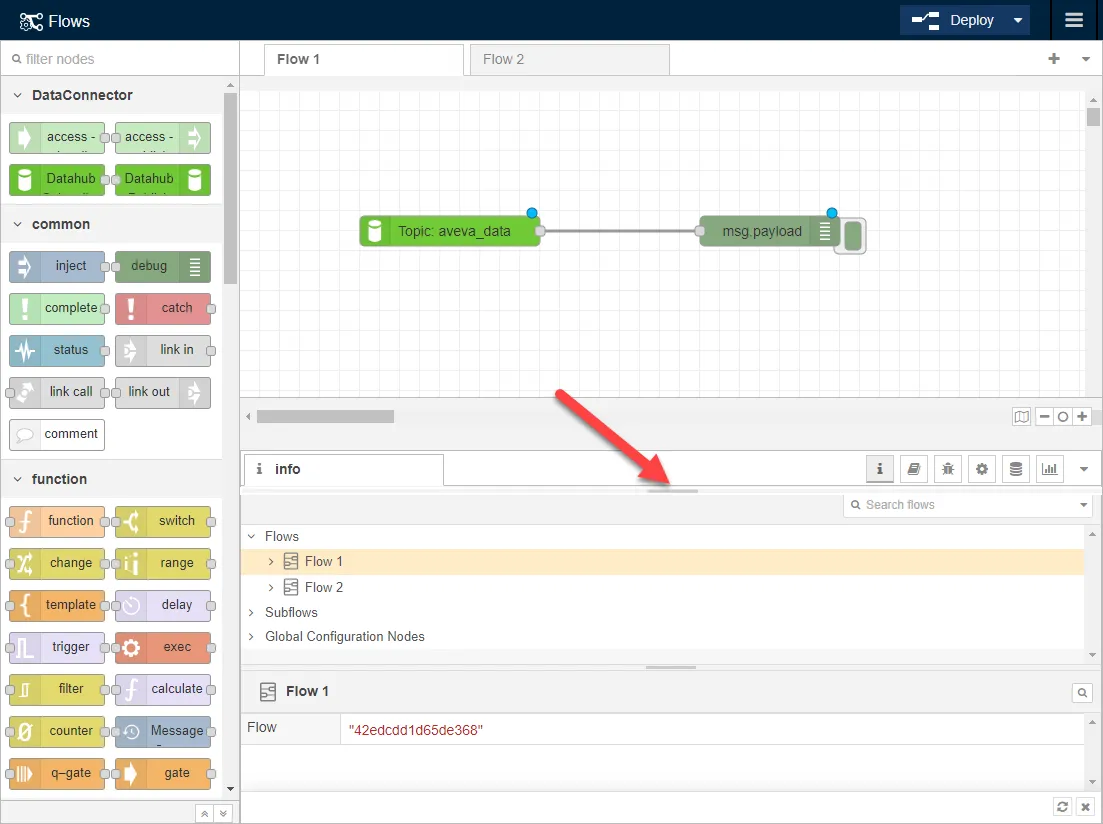Open the configuration nodes gear tab

982,469
